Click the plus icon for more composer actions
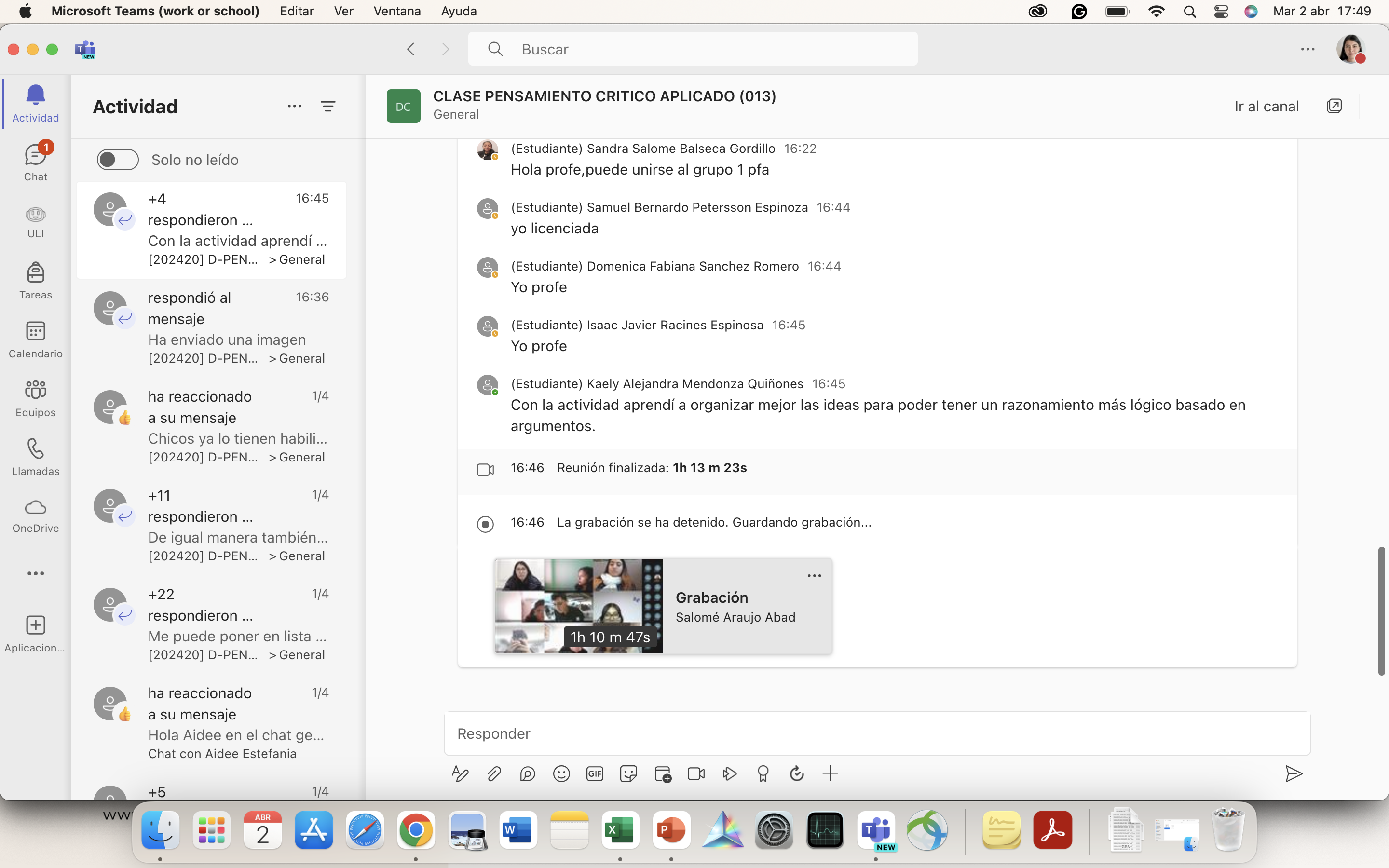Viewport: 1389px width, 868px height. (830, 774)
